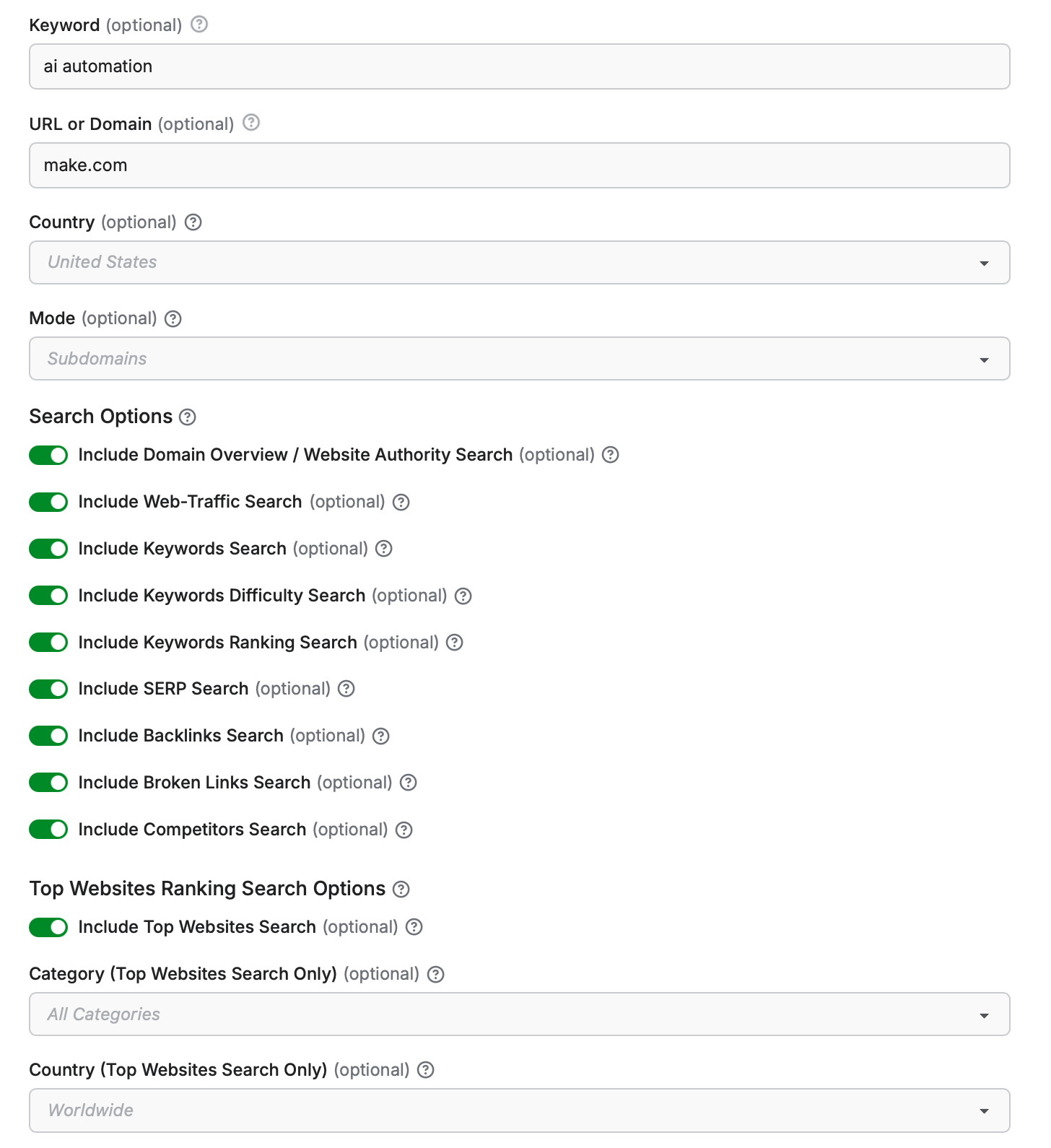Click the URL field containing make.com
Image resolution: width=1051 pixels, height=1148 pixels.
[x=520, y=165]
